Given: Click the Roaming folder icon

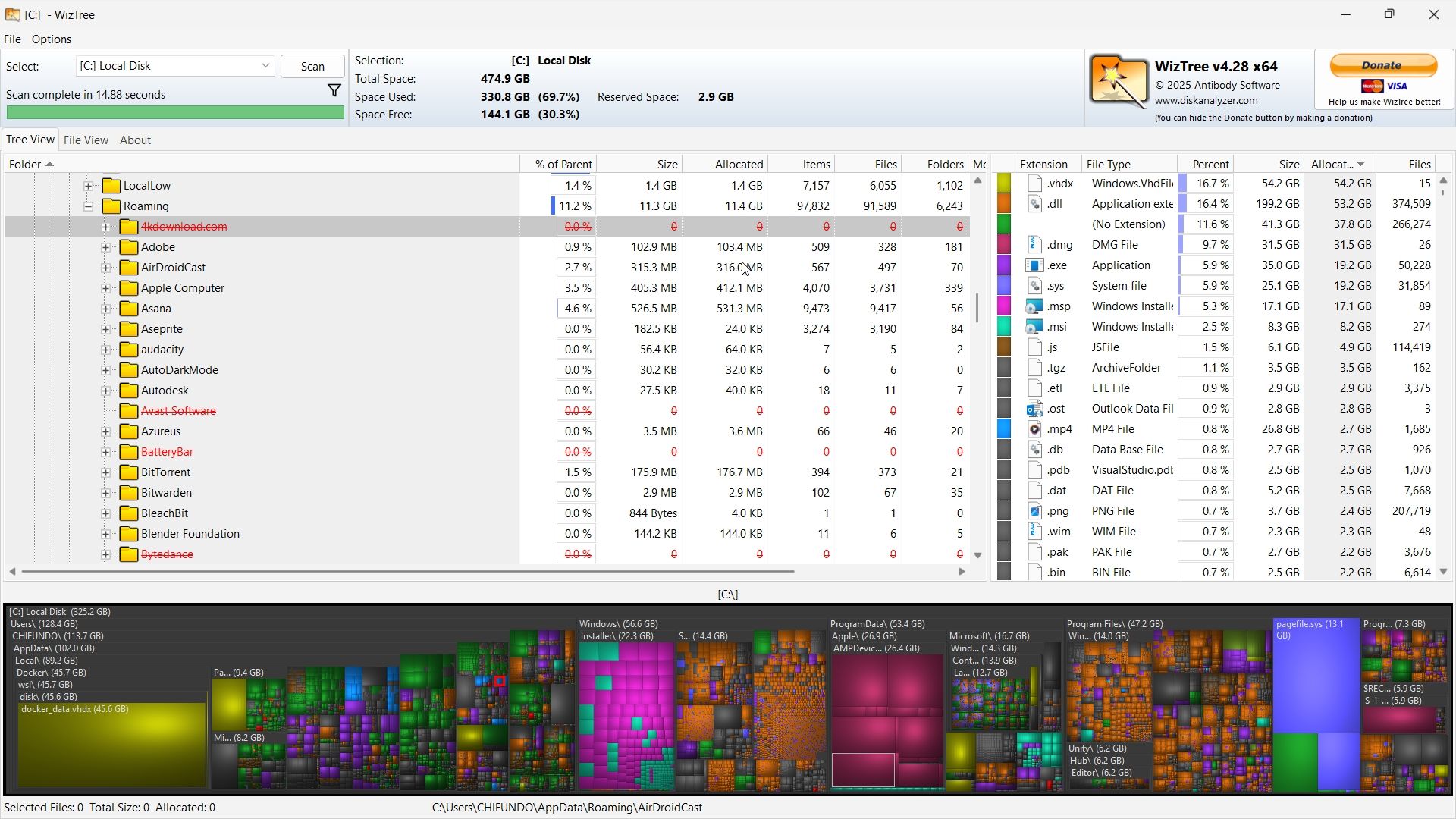Looking at the screenshot, I should click(111, 206).
